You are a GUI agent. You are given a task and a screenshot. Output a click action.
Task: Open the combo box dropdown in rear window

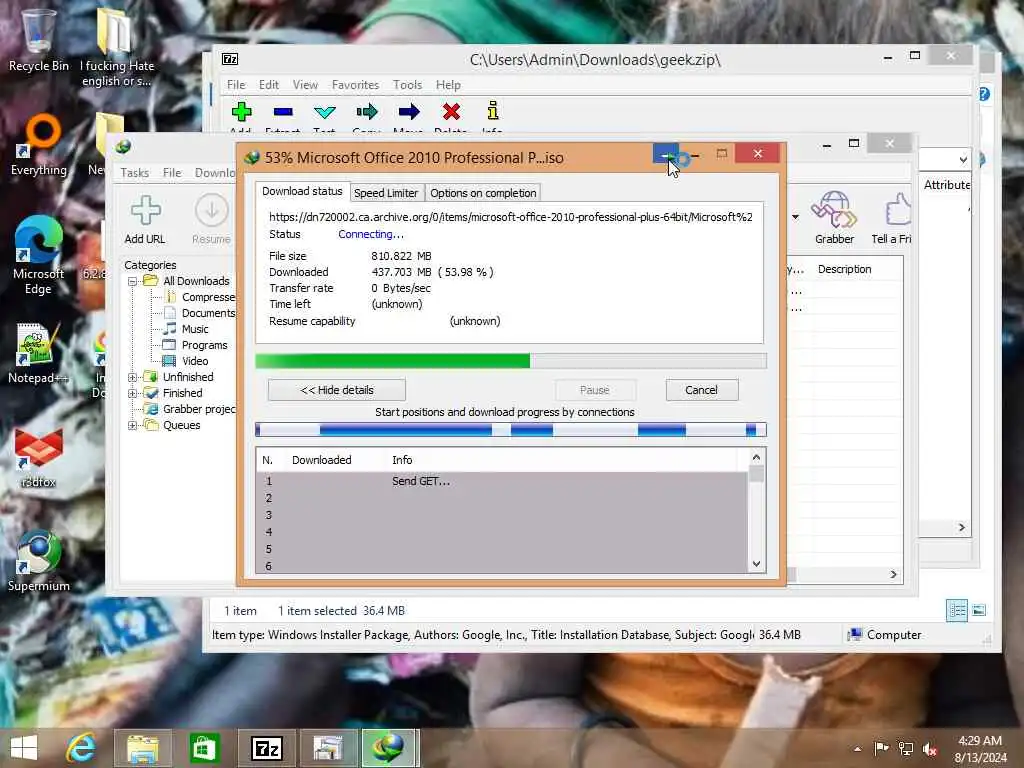963,159
